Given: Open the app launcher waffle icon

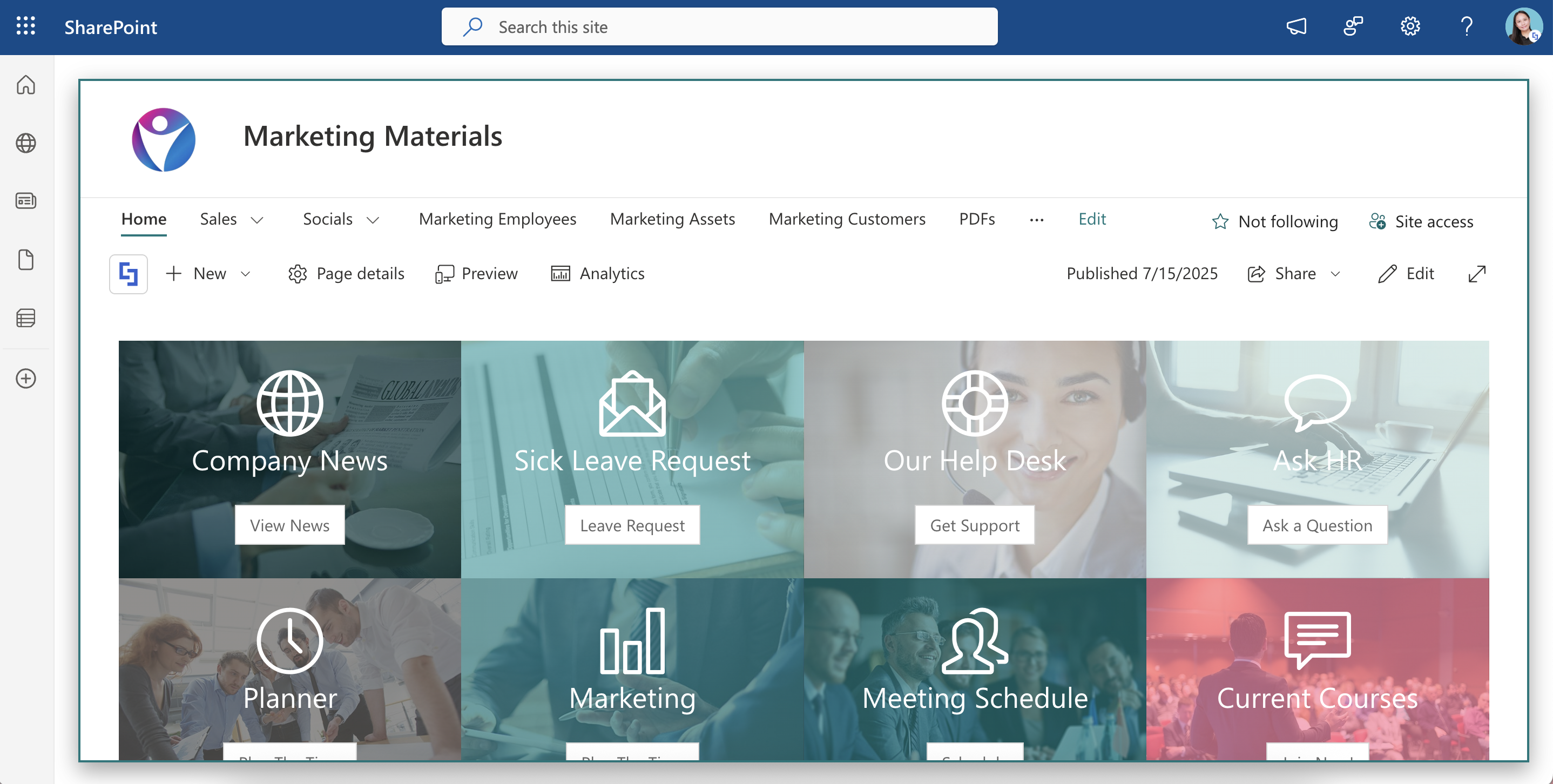Looking at the screenshot, I should tap(25, 26).
